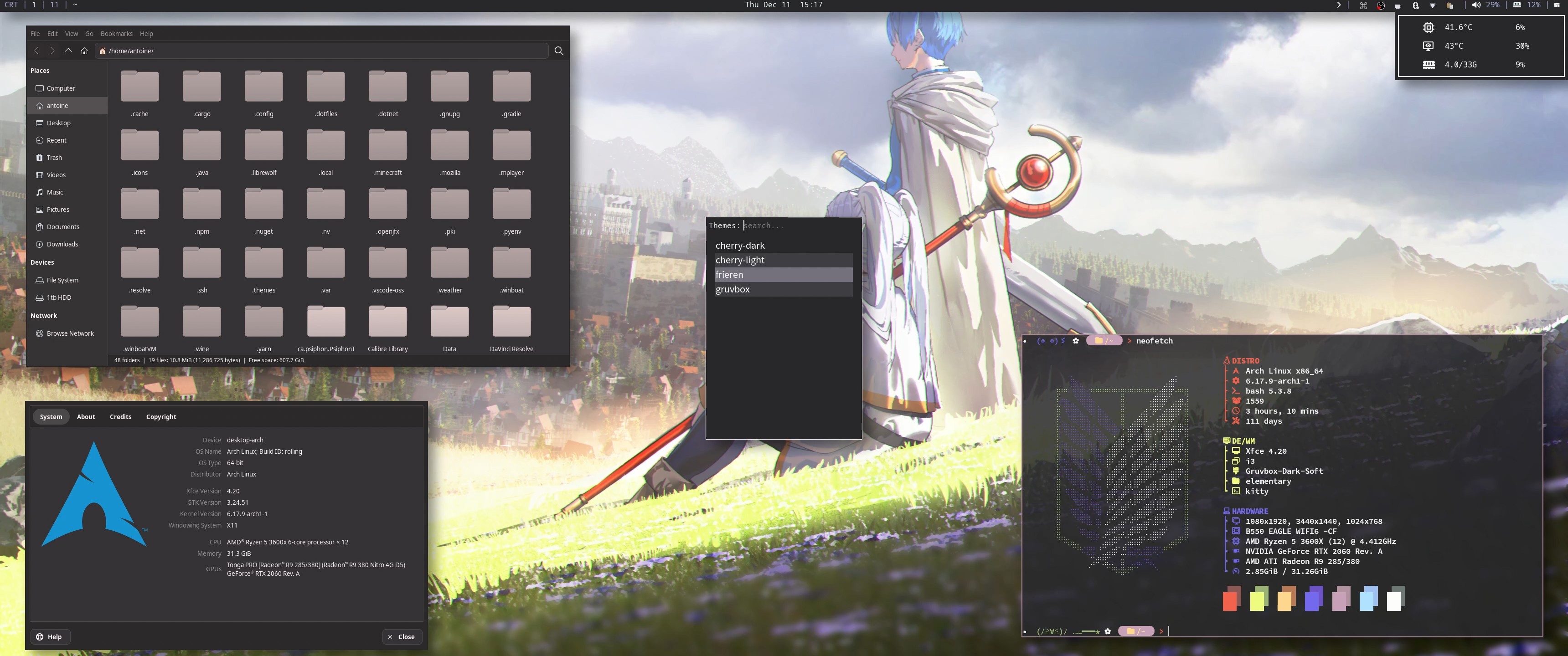Open the .config folder

click(x=263, y=93)
